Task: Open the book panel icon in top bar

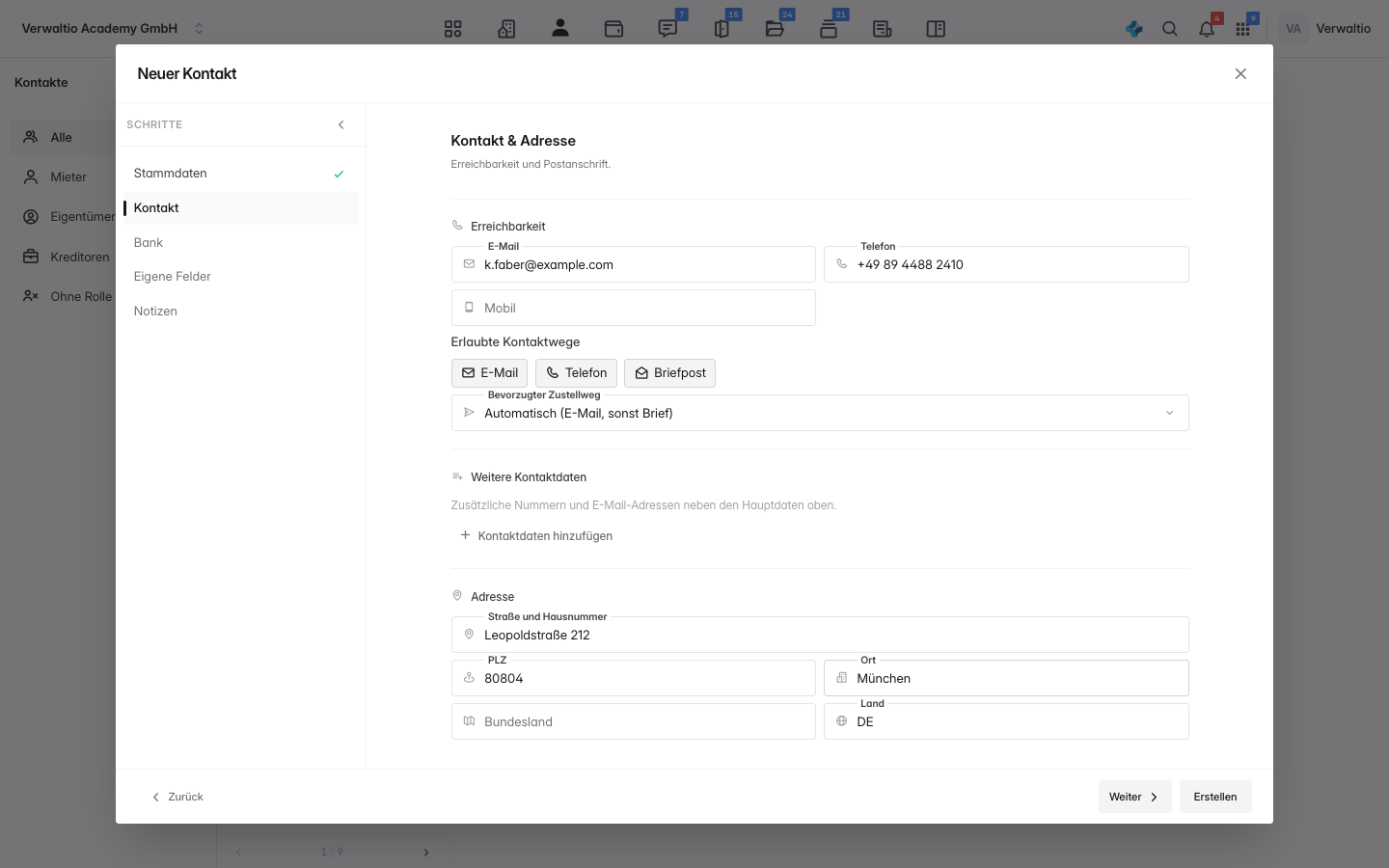Action: click(936, 29)
